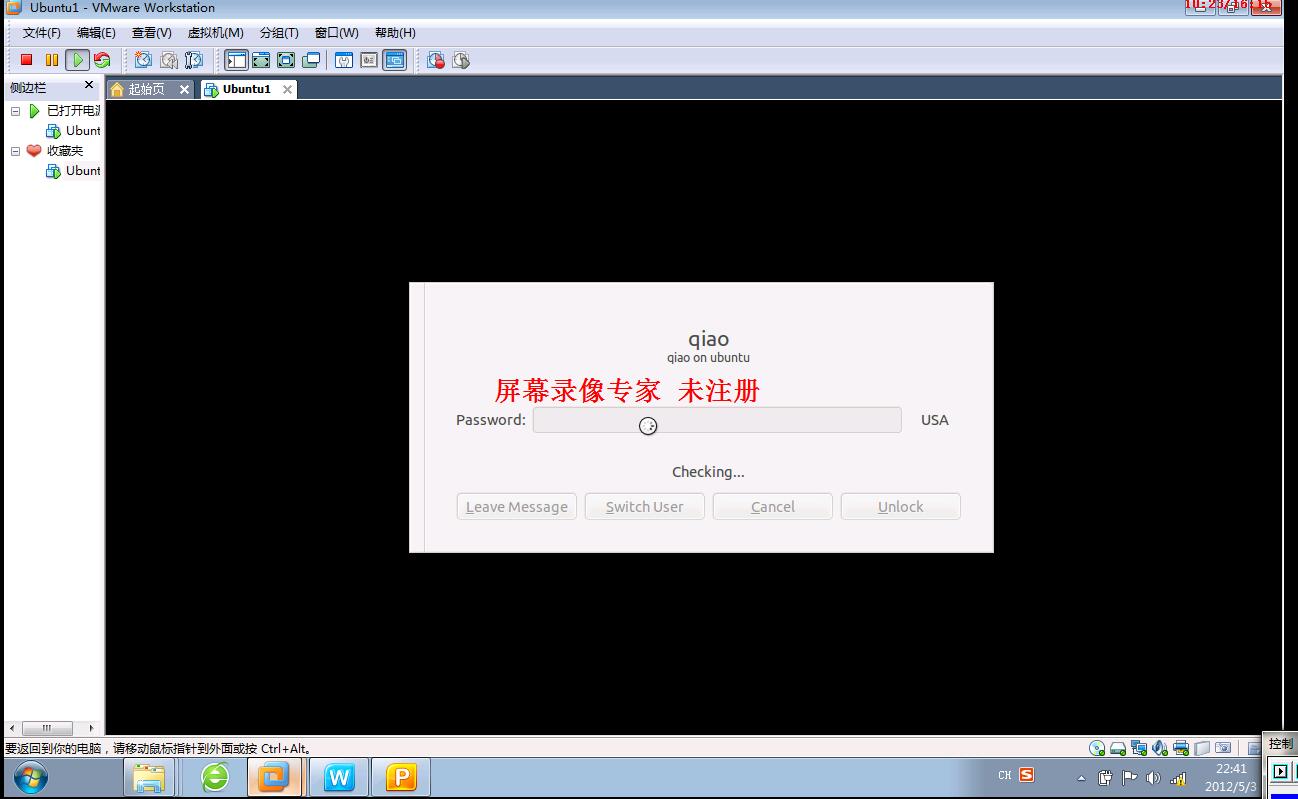This screenshot has width=1298, height=799.
Task: Click the red power off toolbar icon
Action: [27, 60]
